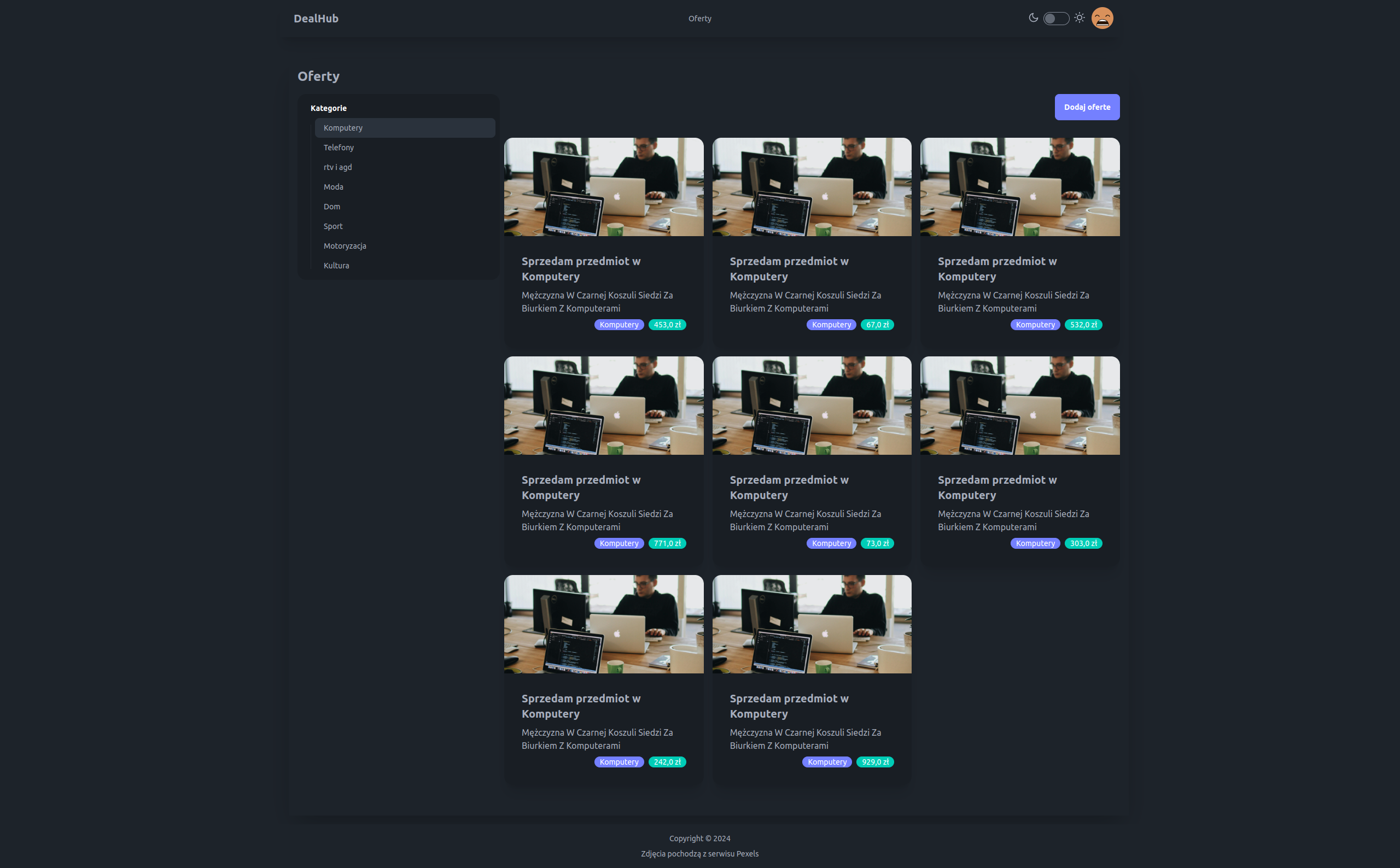Toggle the theme switch
The image size is (1400, 868).
tap(1056, 19)
